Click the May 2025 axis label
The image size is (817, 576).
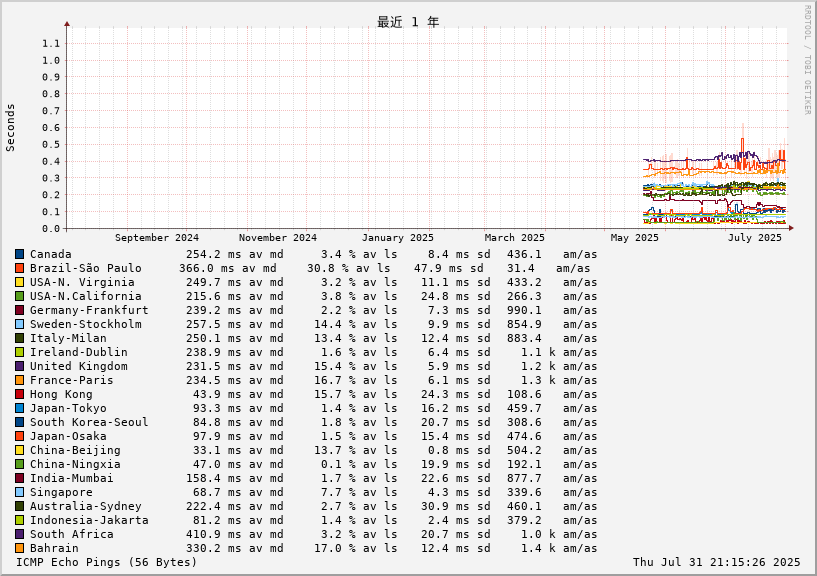(x=635, y=238)
